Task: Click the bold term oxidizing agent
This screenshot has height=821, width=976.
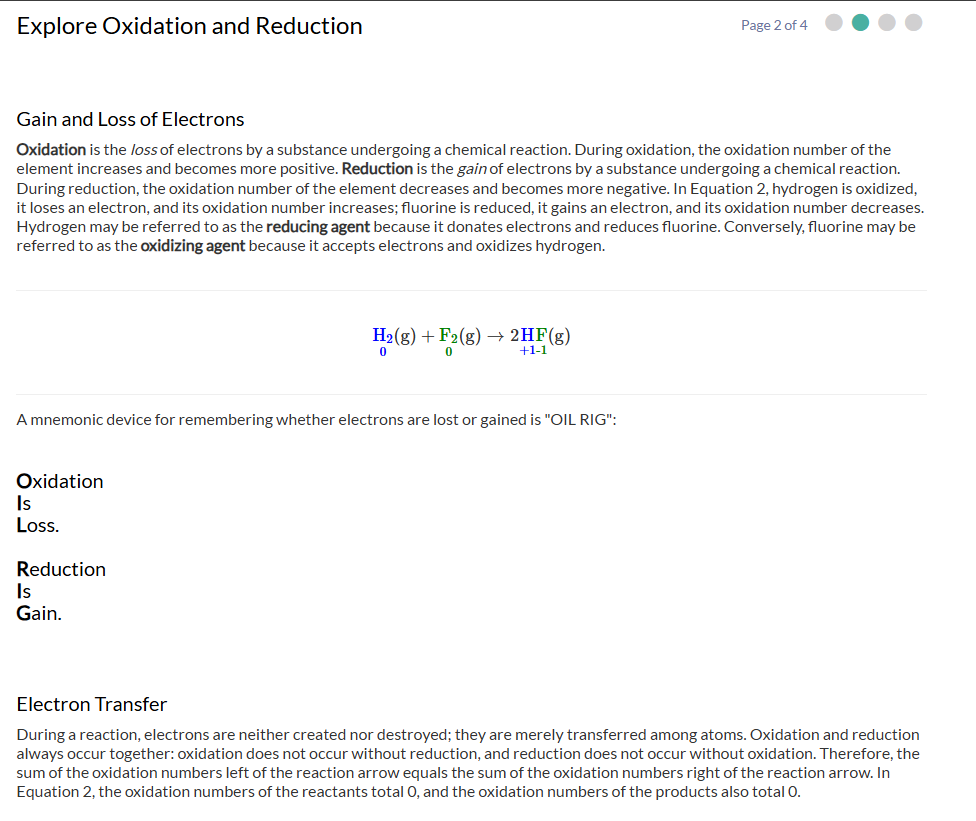Action: 193,246
